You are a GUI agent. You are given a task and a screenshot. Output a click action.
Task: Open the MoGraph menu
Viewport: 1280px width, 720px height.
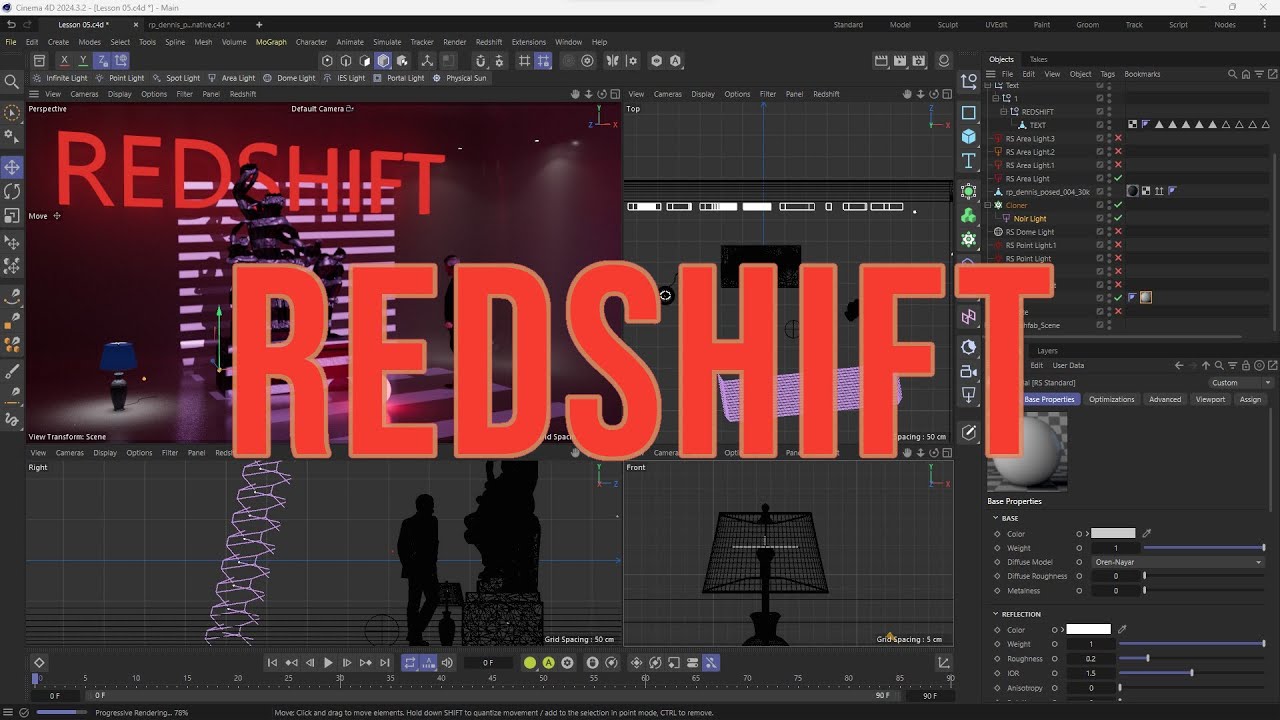tap(271, 42)
